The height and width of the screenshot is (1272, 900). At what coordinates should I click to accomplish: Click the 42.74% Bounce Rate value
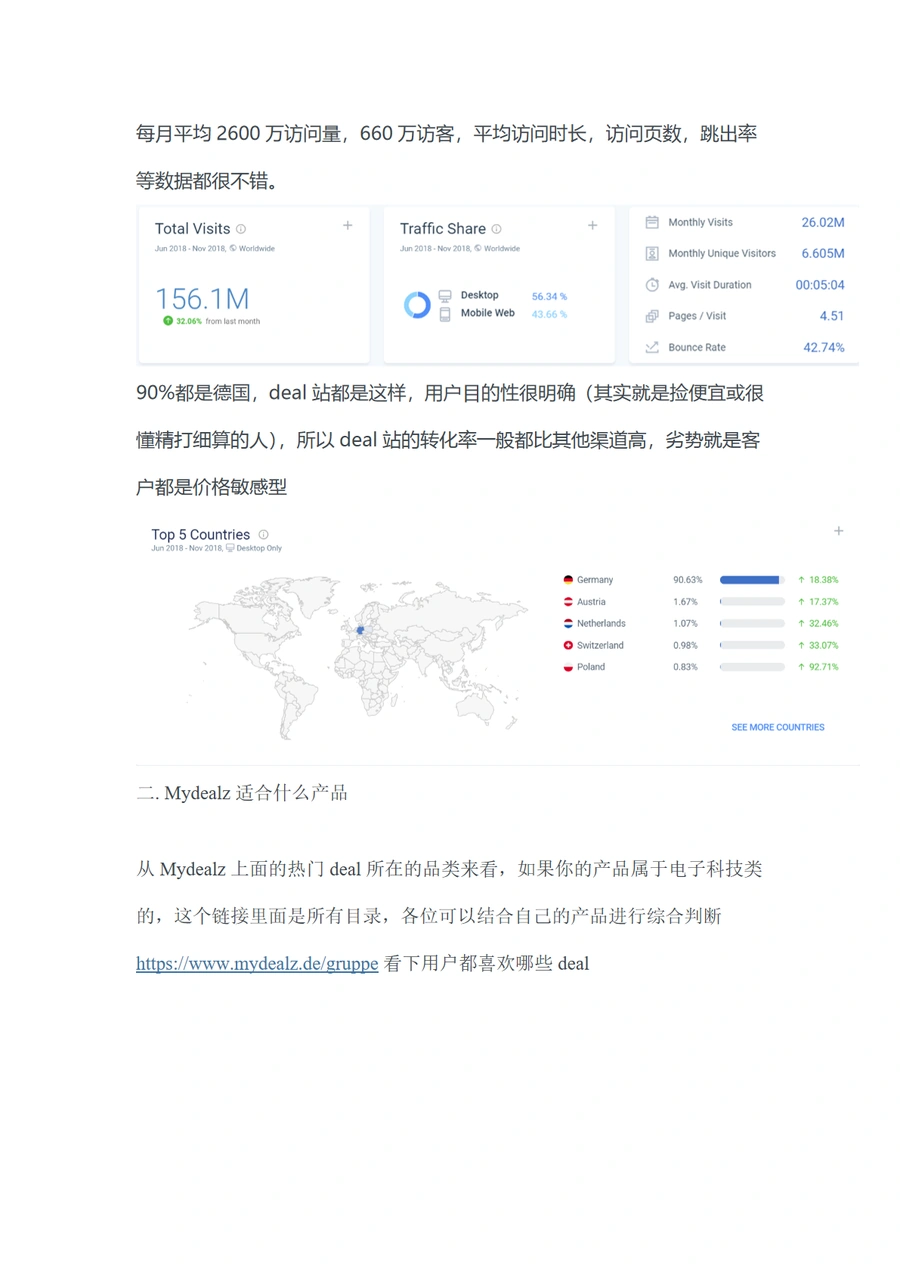pyautogui.click(x=824, y=347)
